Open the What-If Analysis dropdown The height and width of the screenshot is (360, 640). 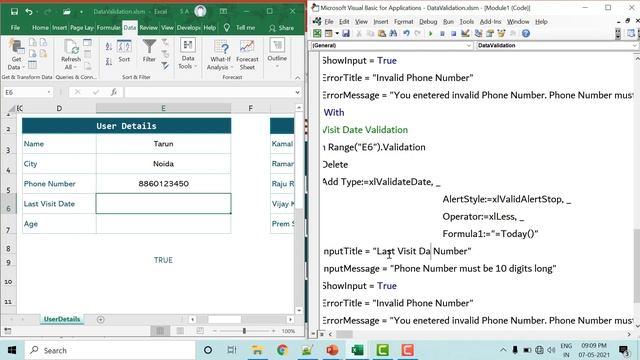click(220, 55)
